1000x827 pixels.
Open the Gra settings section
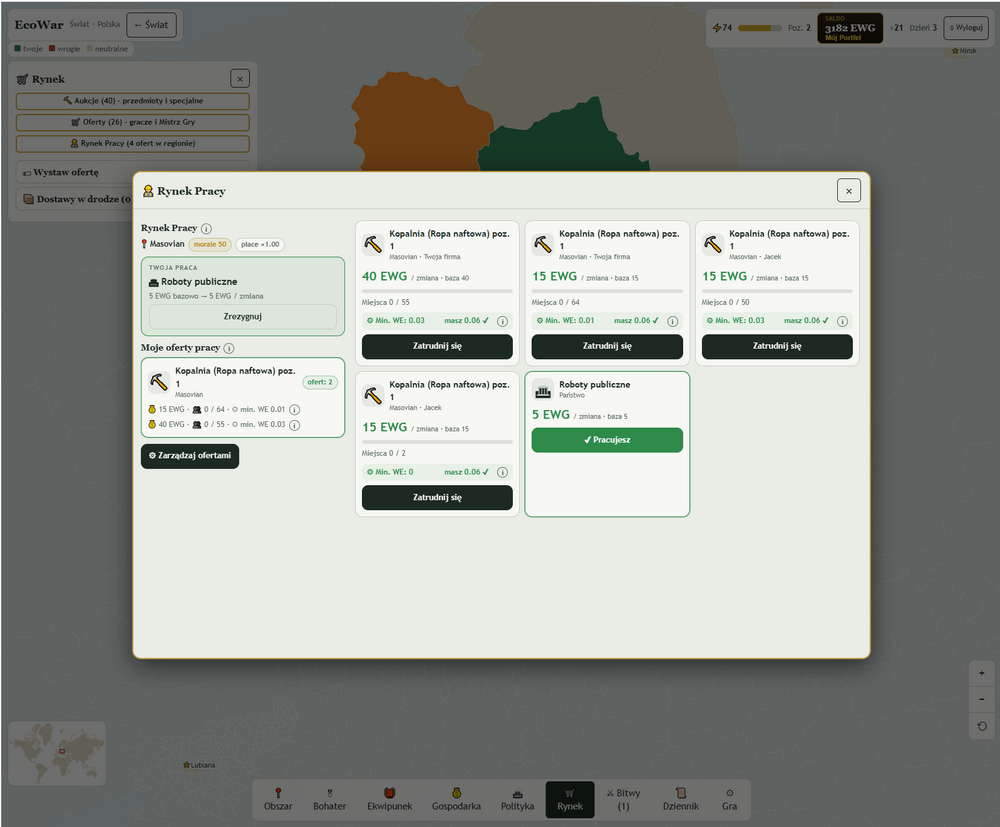point(730,800)
